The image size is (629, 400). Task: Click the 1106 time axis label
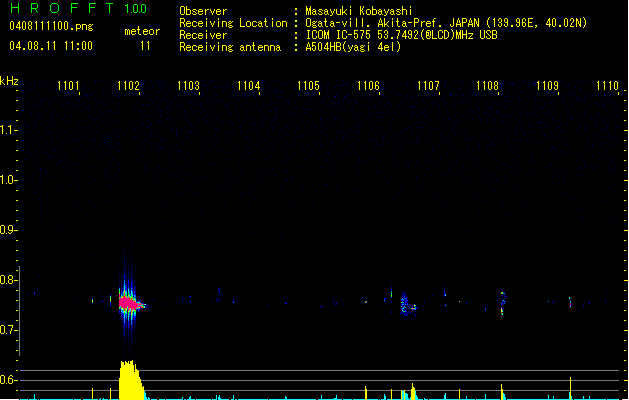[368, 85]
